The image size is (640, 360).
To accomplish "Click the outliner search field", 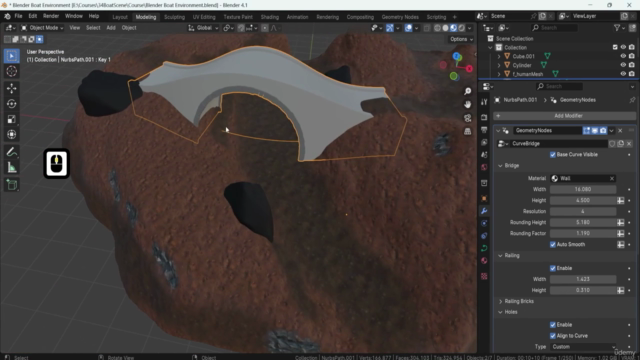I will (x=554, y=28).
